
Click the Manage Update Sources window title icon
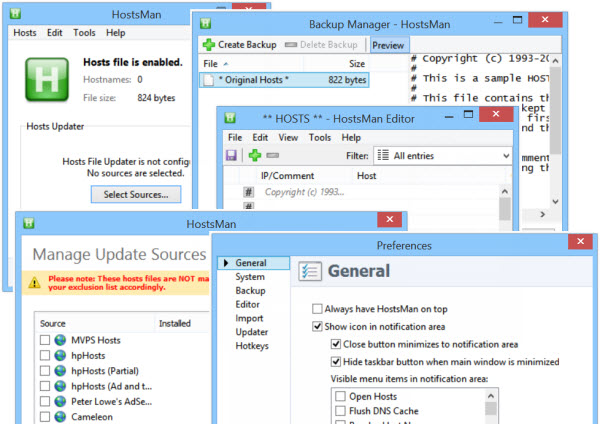click(x=29, y=223)
